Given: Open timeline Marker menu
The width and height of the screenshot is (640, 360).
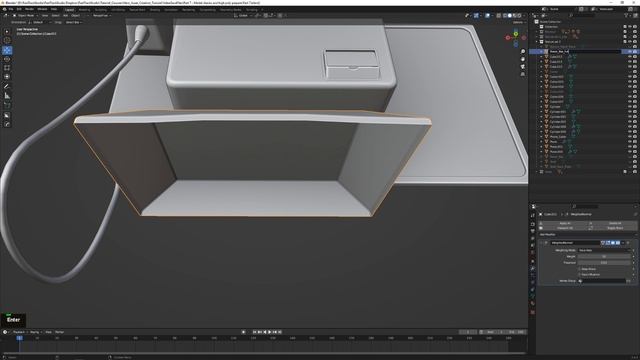Looking at the screenshot, I should pos(59,332).
